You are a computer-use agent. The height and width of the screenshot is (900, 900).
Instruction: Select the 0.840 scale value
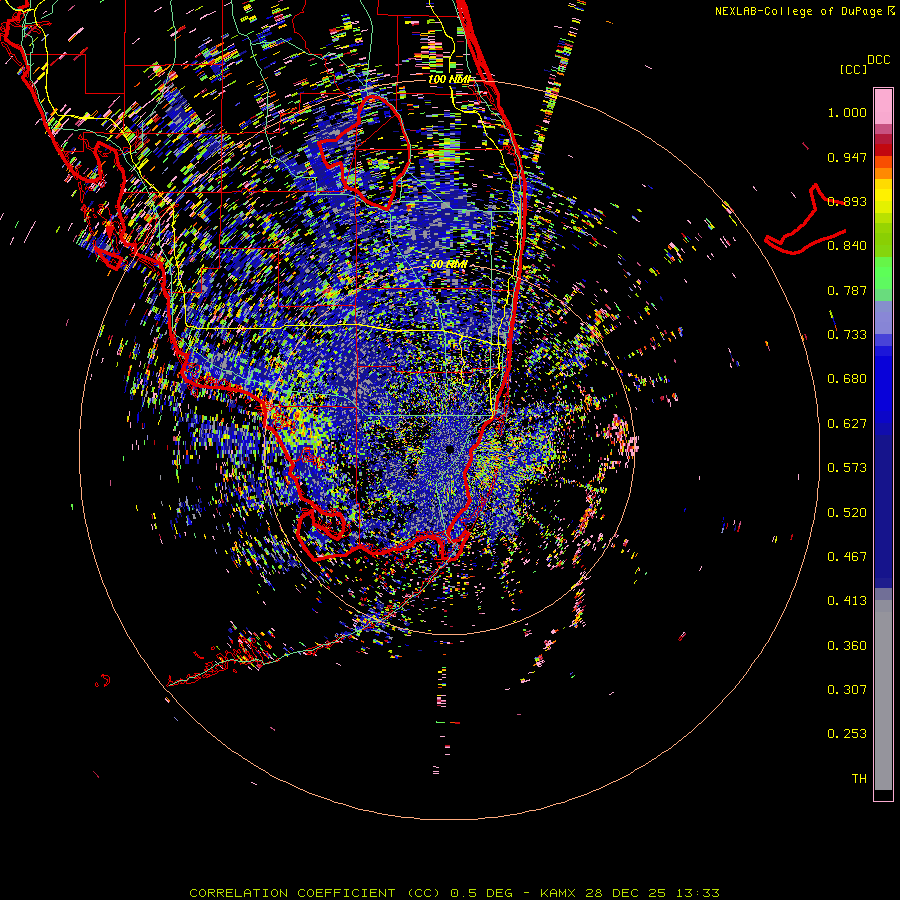pyautogui.click(x=847, y=246)
